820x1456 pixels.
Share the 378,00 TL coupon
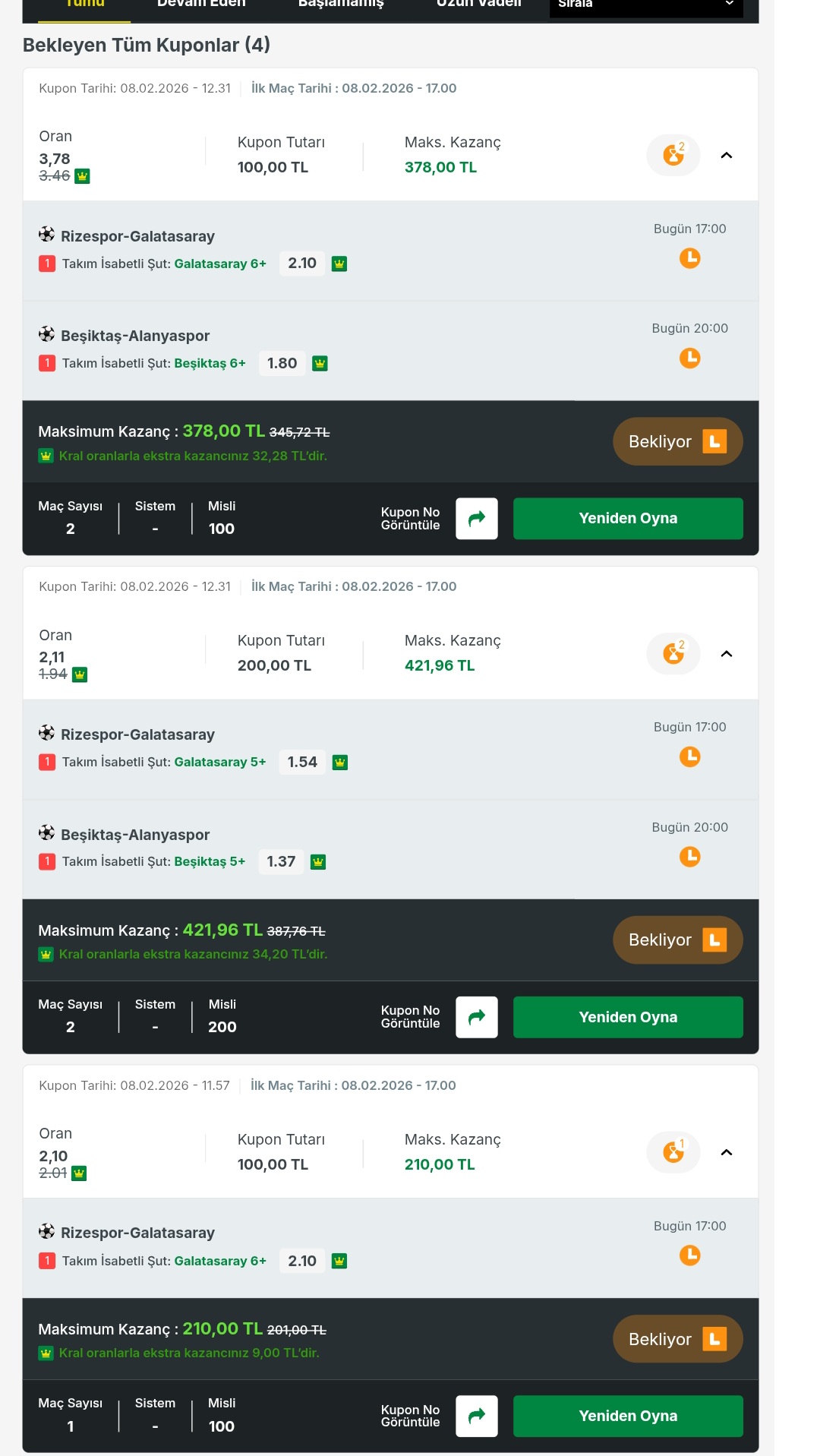pyautogui.click(x=476, y=519)
